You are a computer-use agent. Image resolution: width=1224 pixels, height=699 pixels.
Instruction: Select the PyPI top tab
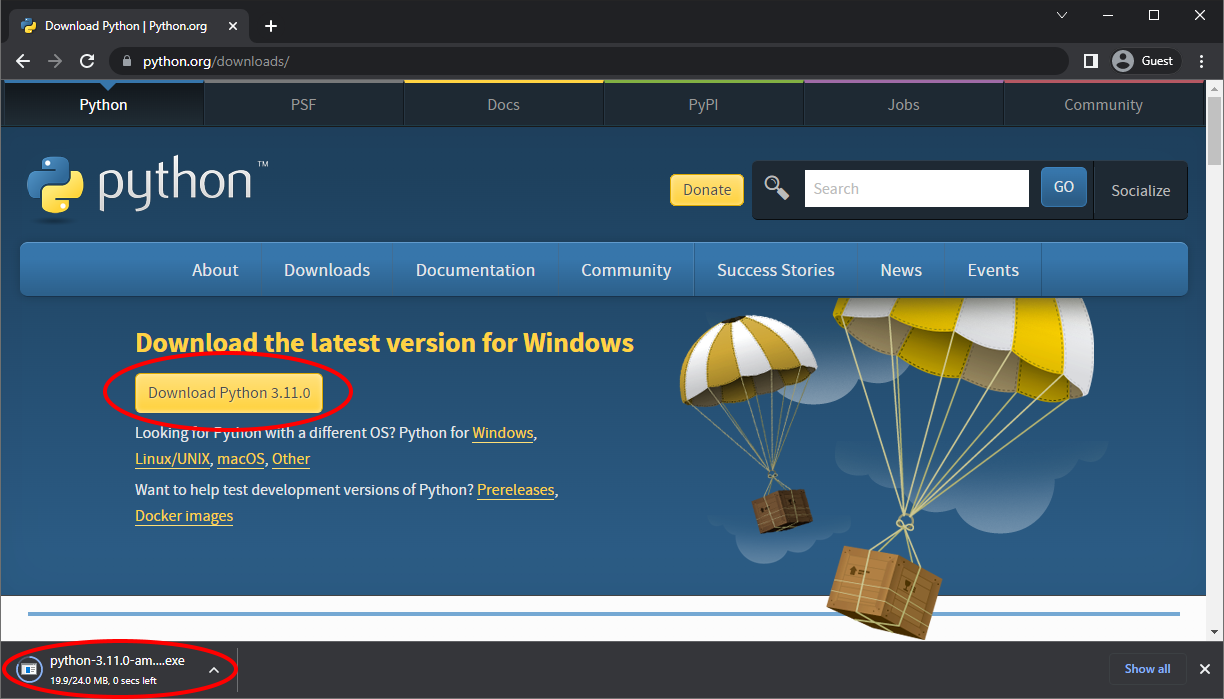pyautogui.click(x=704, y=104)
